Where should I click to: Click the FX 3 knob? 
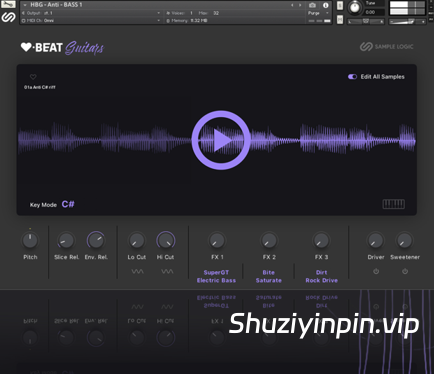click(321, 241)
